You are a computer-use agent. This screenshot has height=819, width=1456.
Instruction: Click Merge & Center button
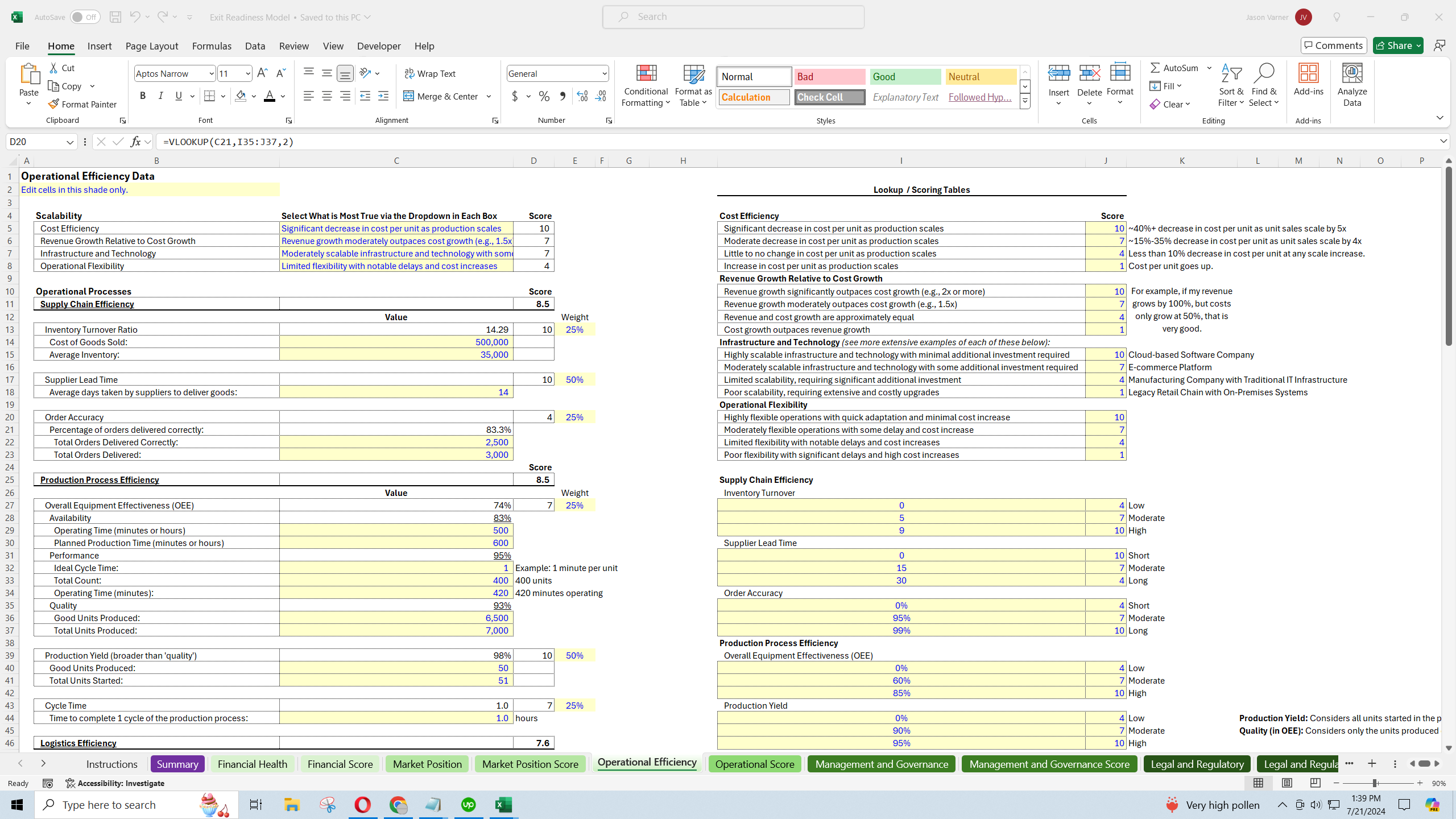tap(441, 96)
